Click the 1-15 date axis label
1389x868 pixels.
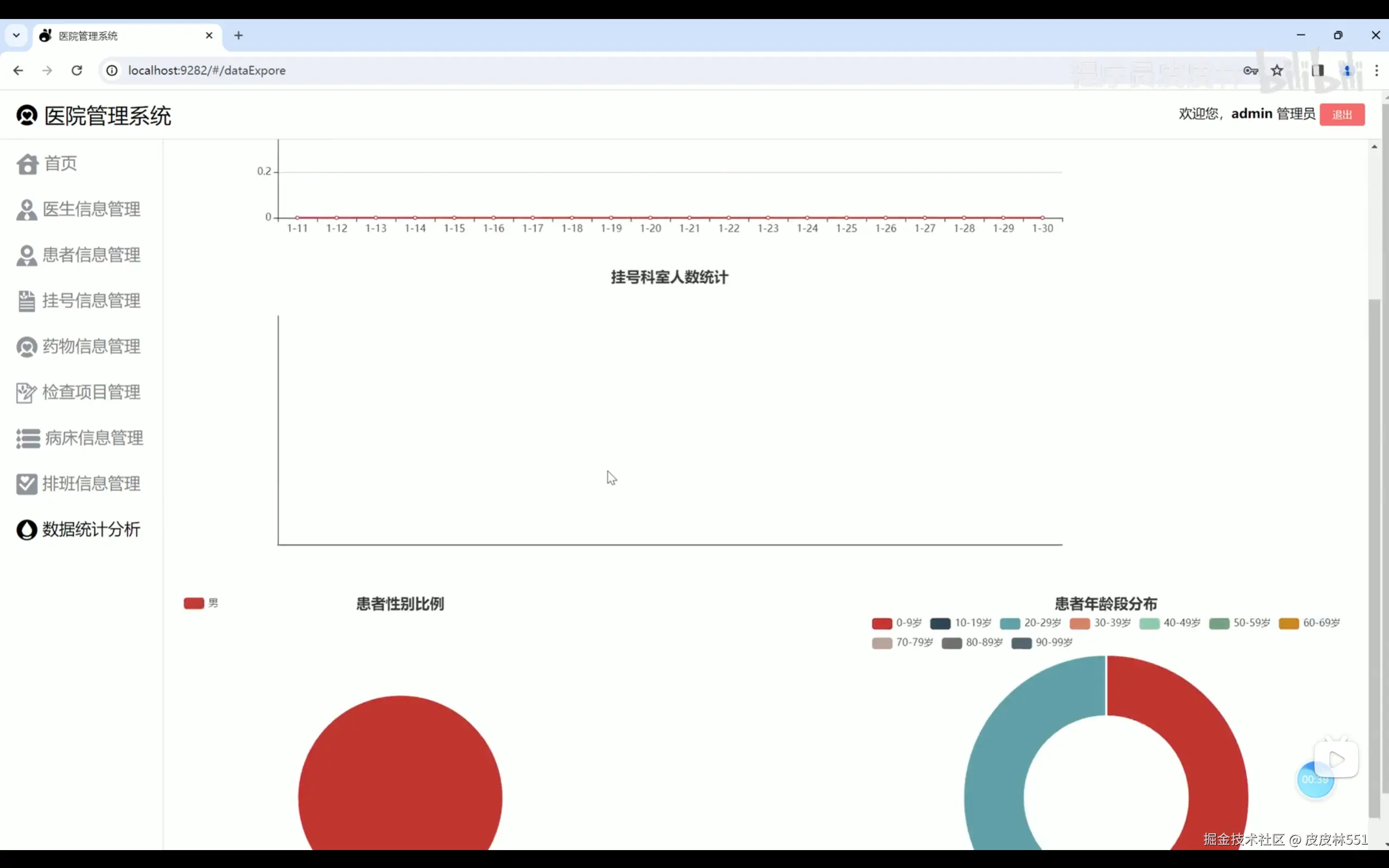tap(454, 229)
